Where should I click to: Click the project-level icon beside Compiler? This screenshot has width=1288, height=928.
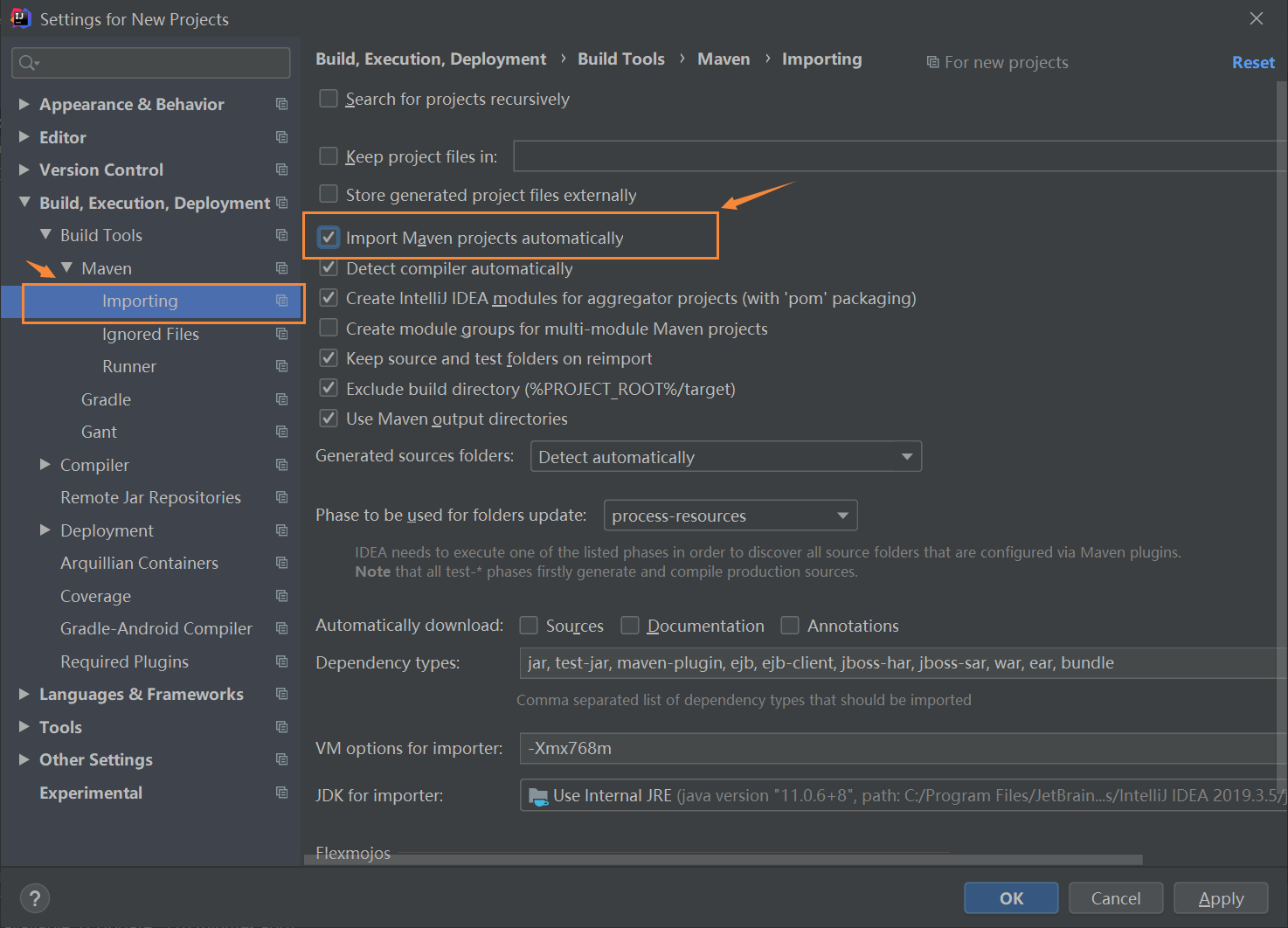[x=281, y=465]
